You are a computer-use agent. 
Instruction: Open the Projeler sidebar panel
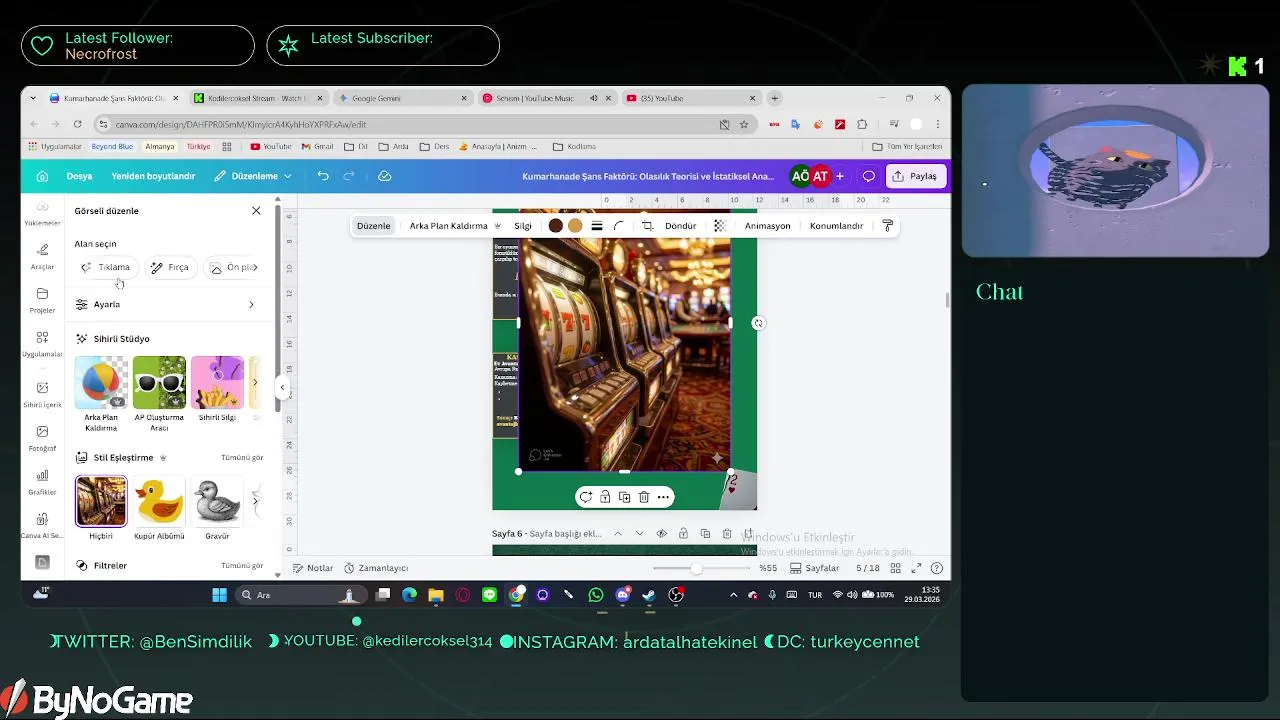coord(42,300)
